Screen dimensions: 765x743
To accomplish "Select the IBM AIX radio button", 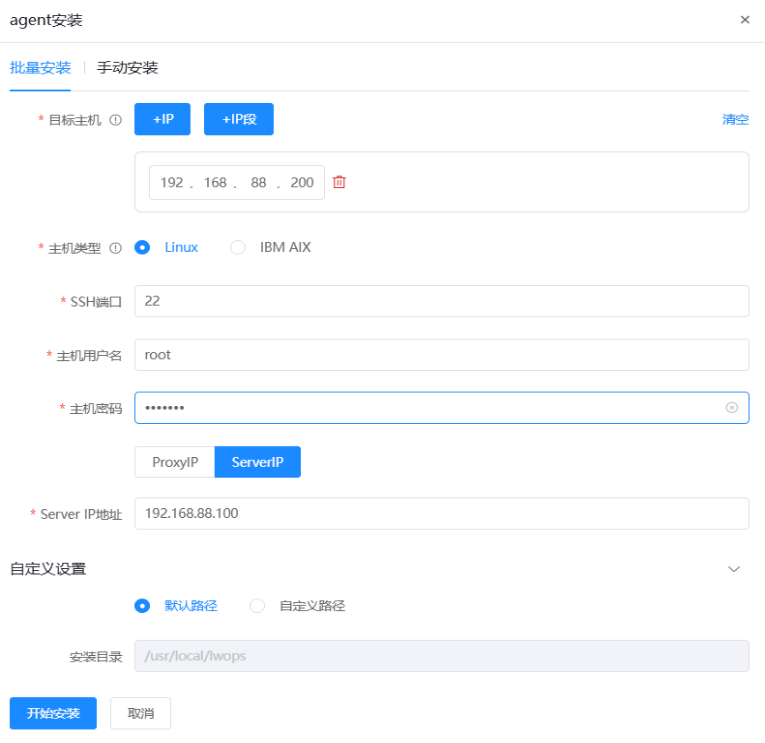I will (238, 247).
